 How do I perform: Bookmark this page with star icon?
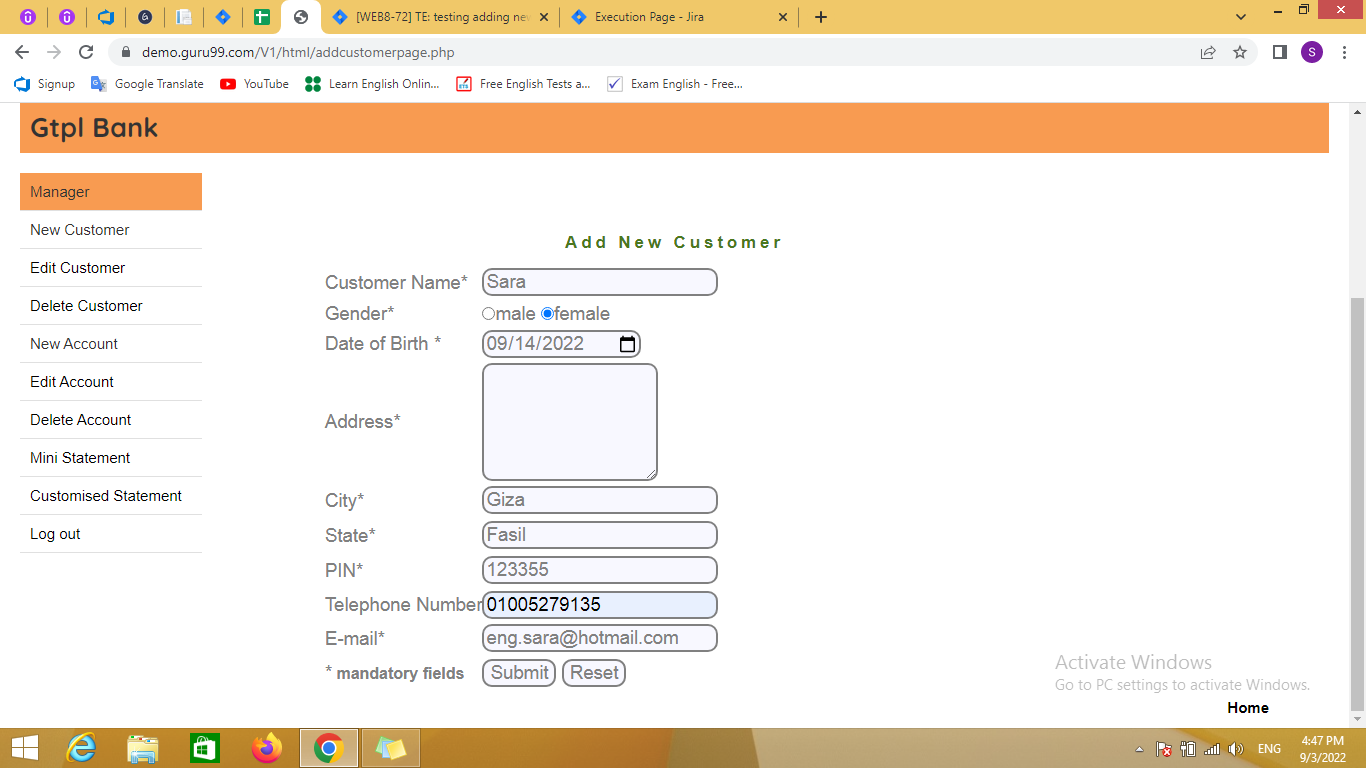click(x=1240, y=52)
